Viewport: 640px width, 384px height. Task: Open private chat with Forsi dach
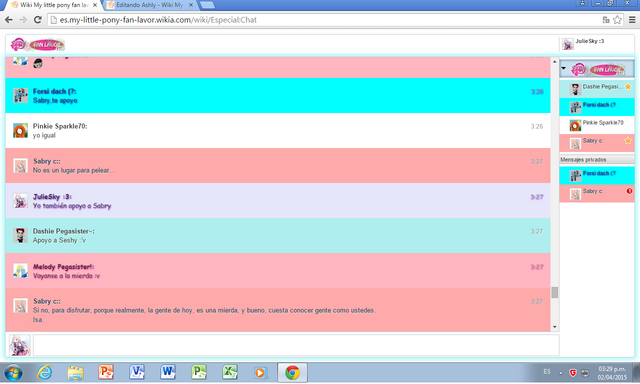coord(597,175)
